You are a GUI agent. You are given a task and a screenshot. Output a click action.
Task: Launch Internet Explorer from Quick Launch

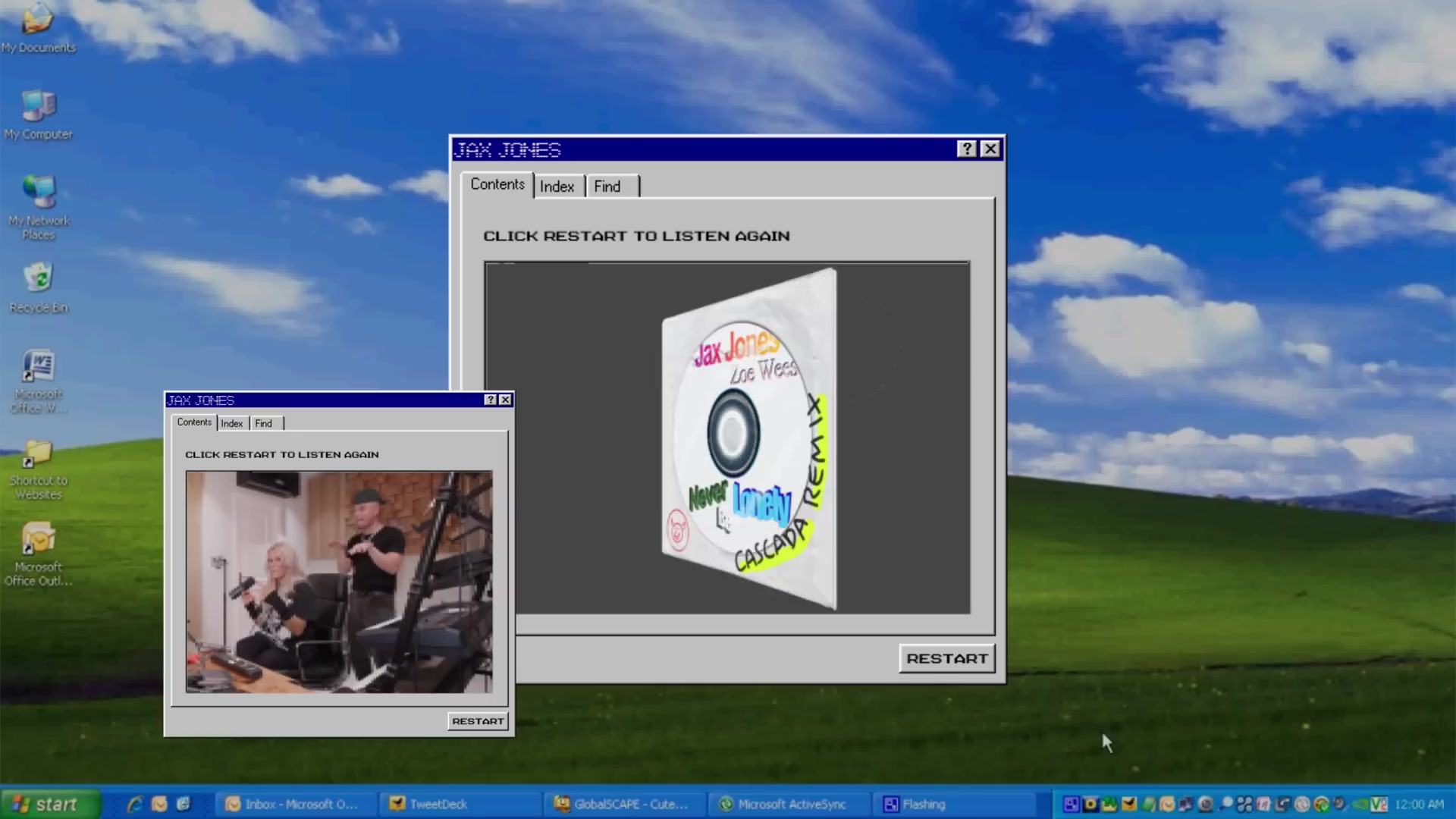136,804
